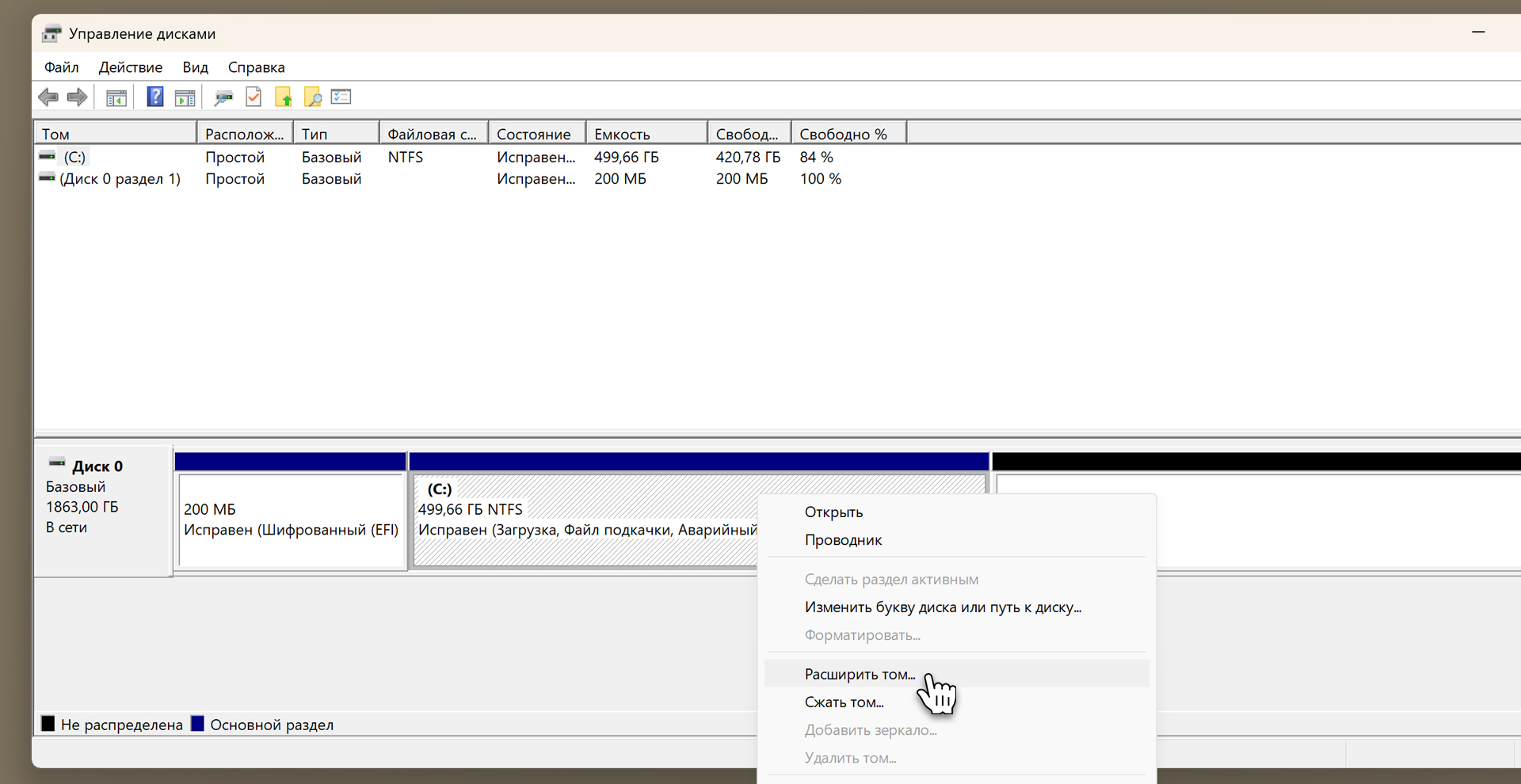This screenshot has width=1521, height=784.
Task: Open the Действие menu
Action: [x=130, y=67]
